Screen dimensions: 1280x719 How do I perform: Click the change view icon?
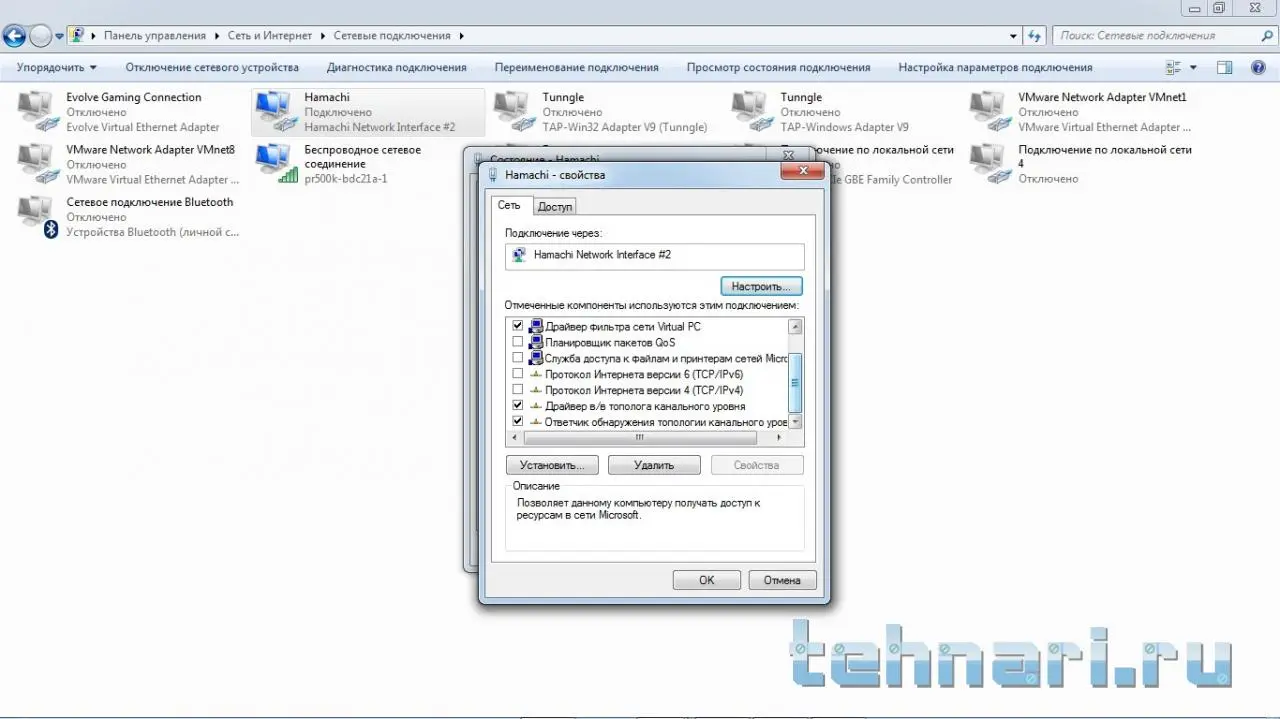pyautogui.click(x=1174, y=68)
